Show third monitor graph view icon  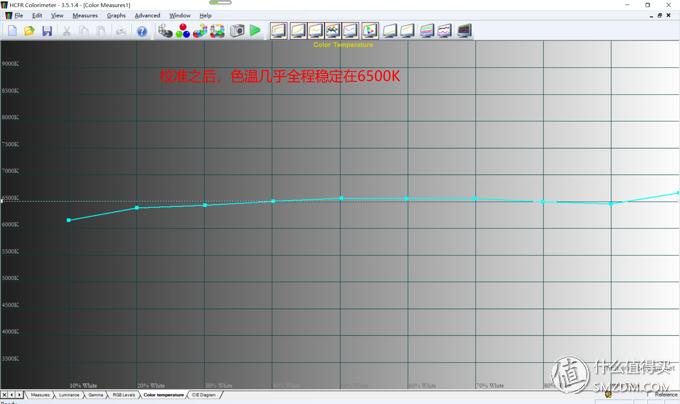[x=315, y=31]
